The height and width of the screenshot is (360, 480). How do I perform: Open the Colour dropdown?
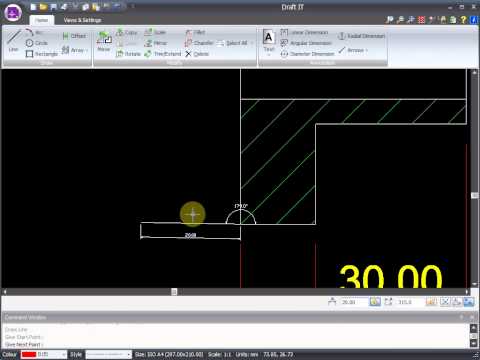click(43, 354)
